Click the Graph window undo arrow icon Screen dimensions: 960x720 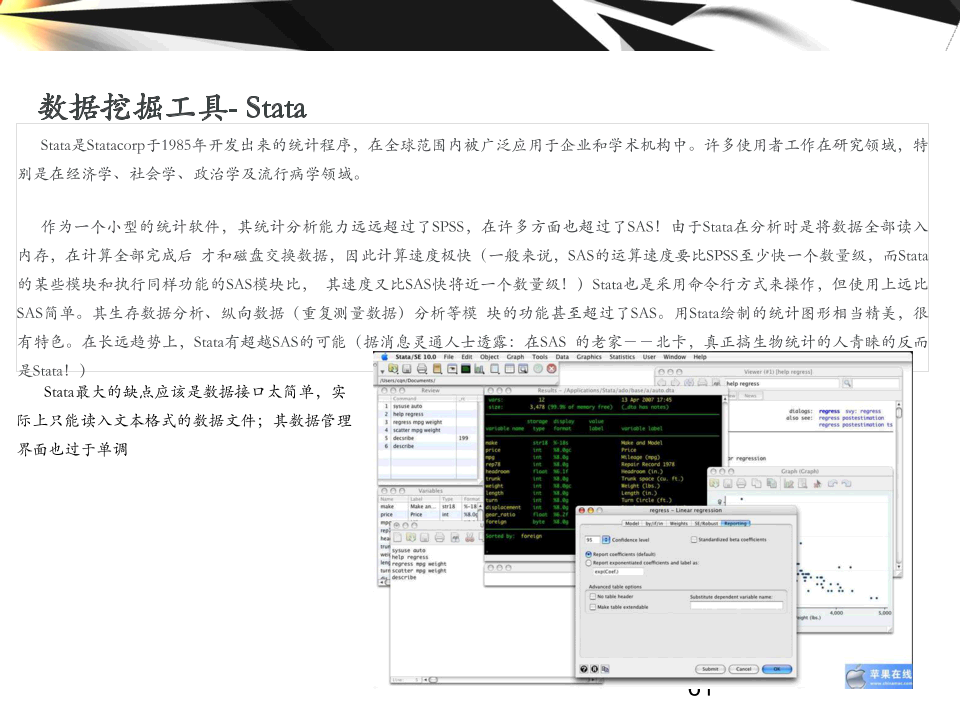833,484
